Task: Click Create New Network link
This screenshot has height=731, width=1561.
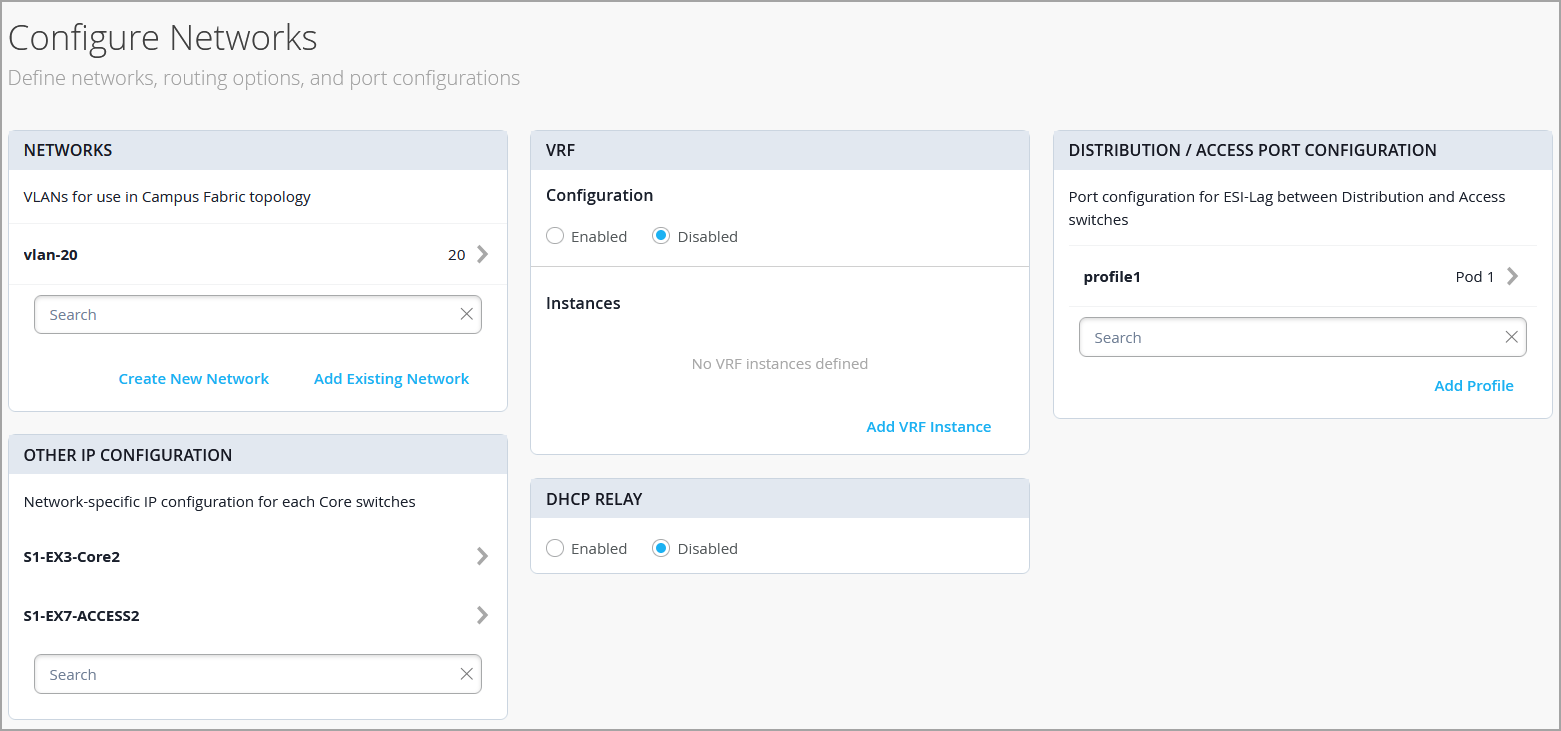Action: (194, 379)
